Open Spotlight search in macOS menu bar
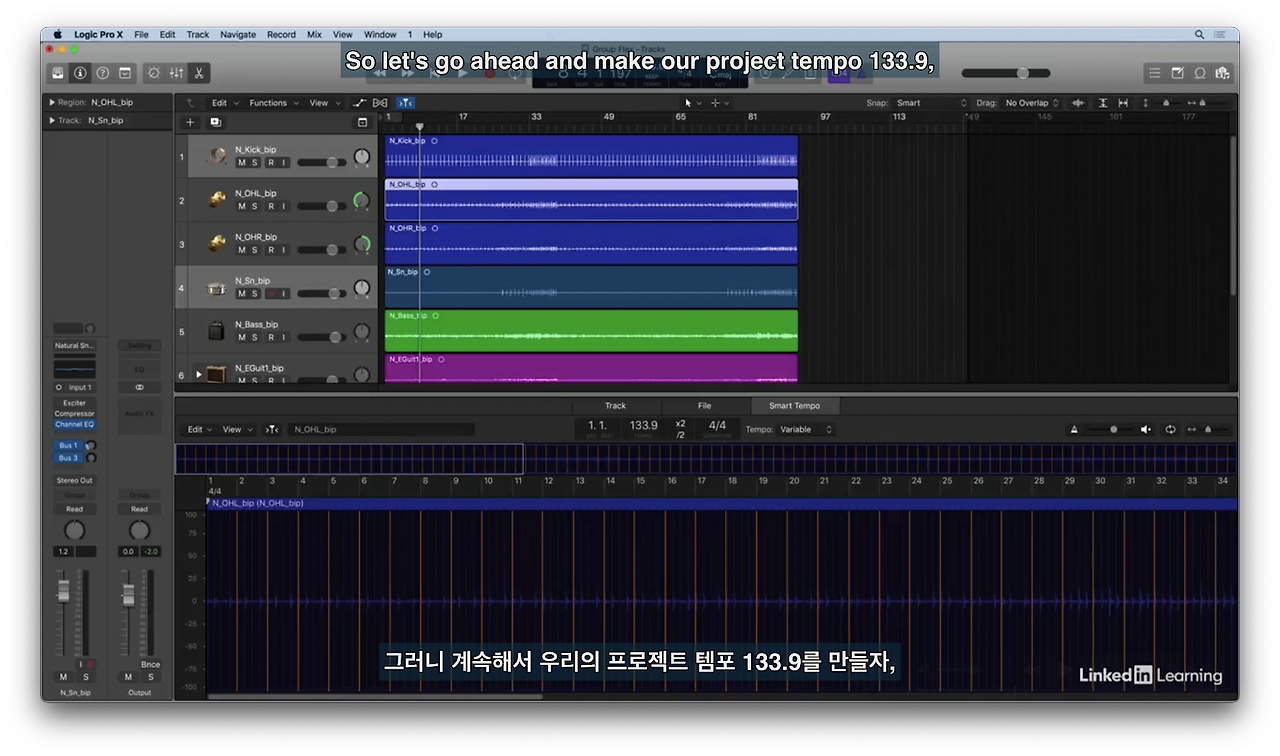Image resolution: width=1280 pixels, height=756 pixels. 1199,34
